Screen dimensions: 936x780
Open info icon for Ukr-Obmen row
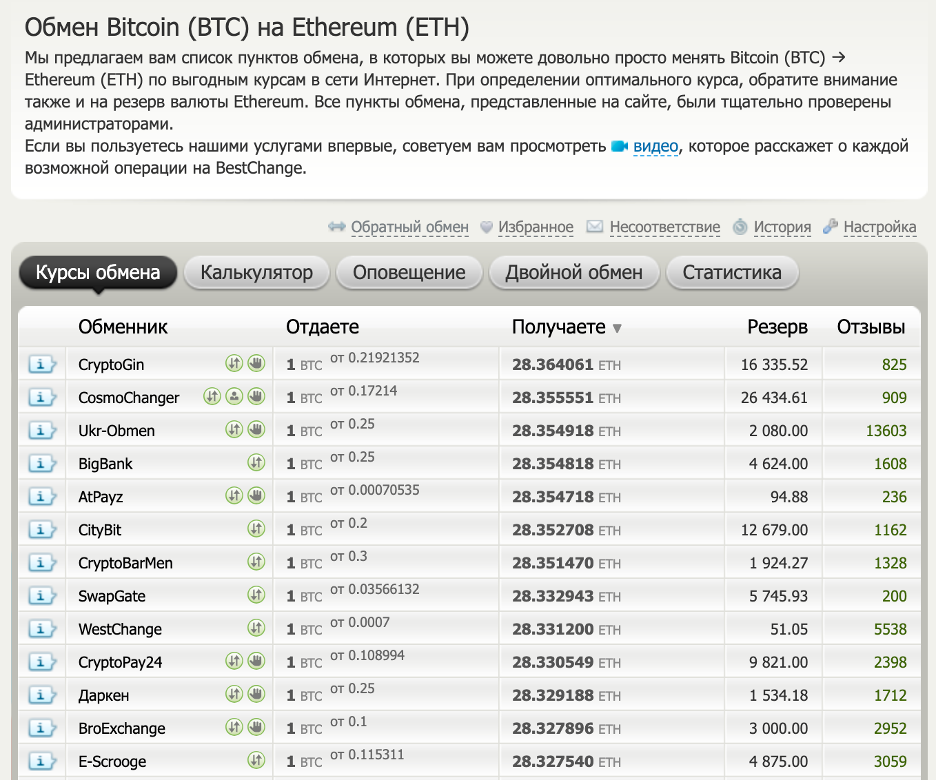tap(42, 430)
